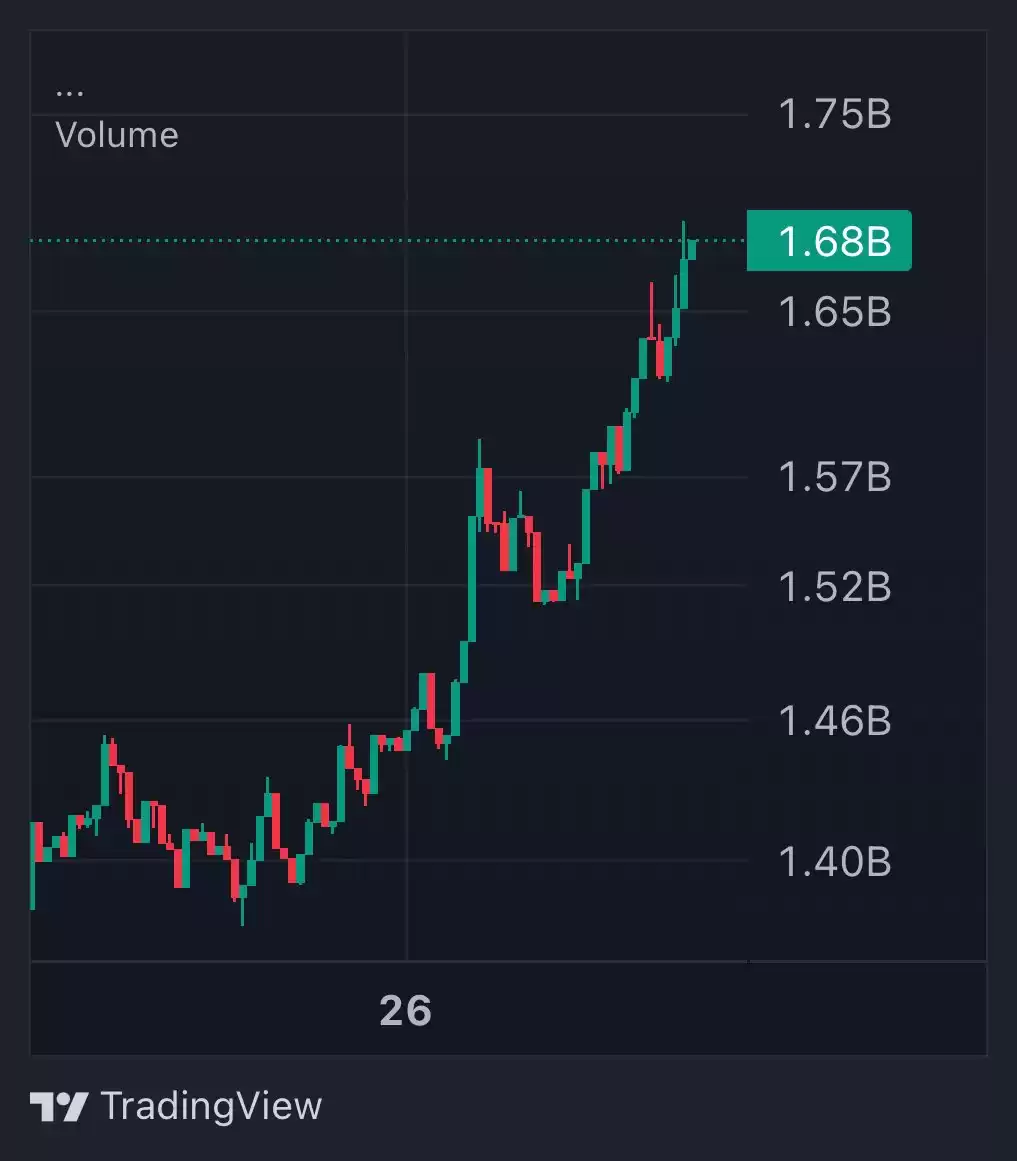Click the date label 26 on time axis
The height and width of the screenshot is (1161, 1017).
406,1011
